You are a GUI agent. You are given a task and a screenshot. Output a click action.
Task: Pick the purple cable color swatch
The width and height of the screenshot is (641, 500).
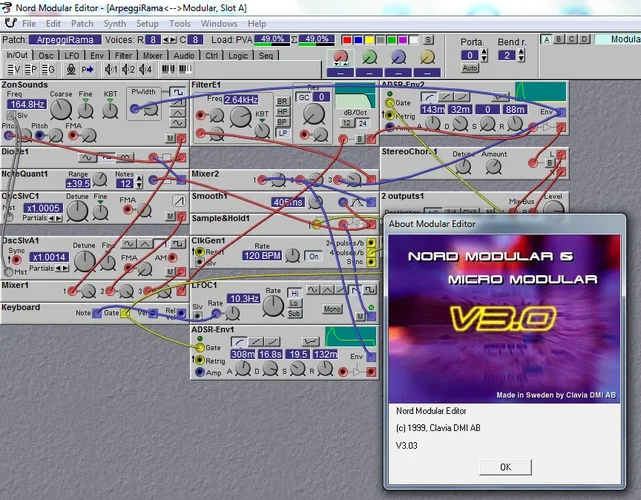[403, 40]
